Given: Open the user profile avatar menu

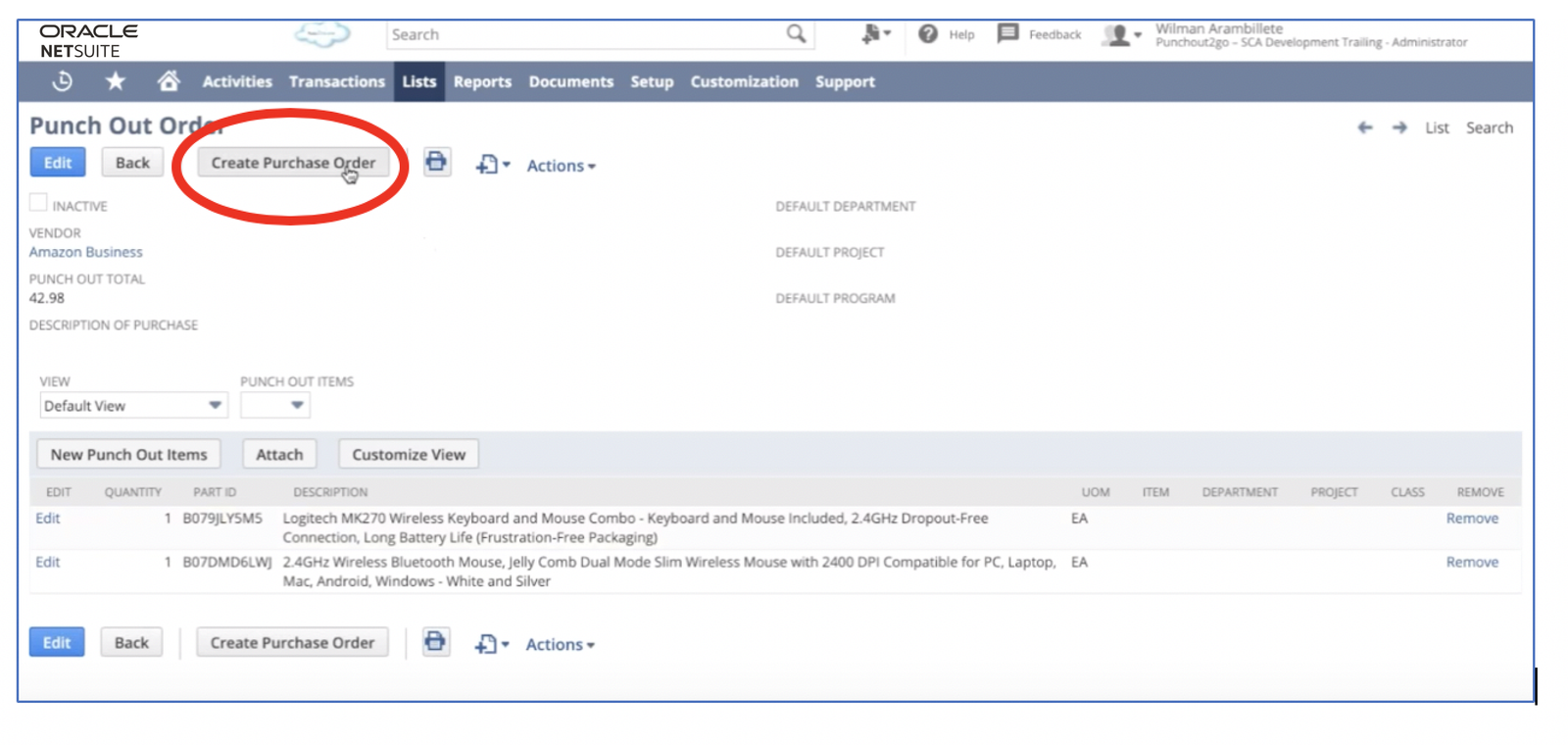Looking at the screenshot, I should click(1122, 35).
